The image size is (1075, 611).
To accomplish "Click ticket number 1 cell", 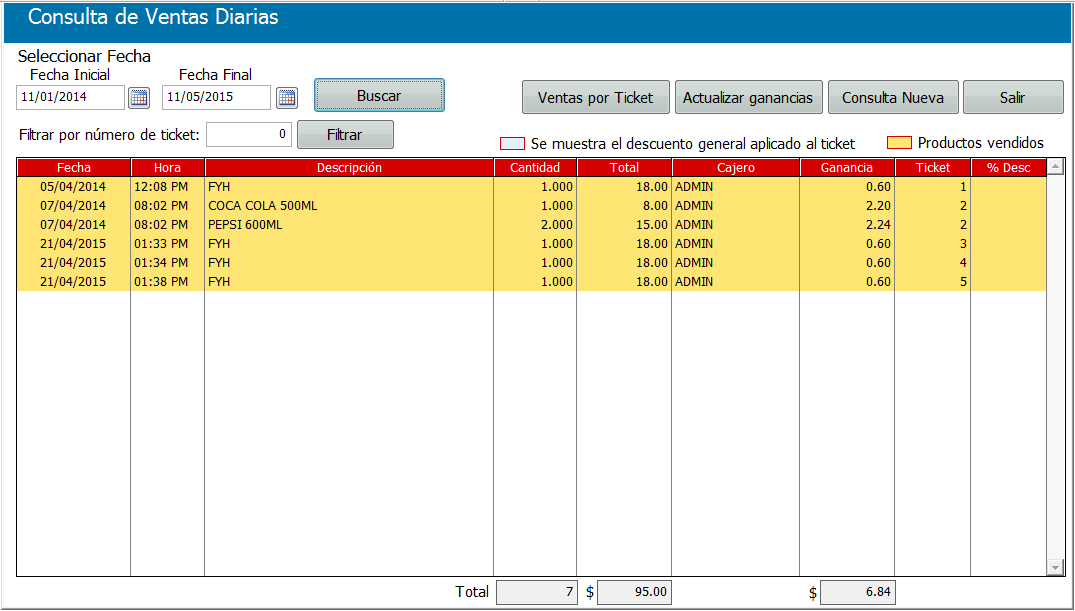I will click(x=932, y=187).
